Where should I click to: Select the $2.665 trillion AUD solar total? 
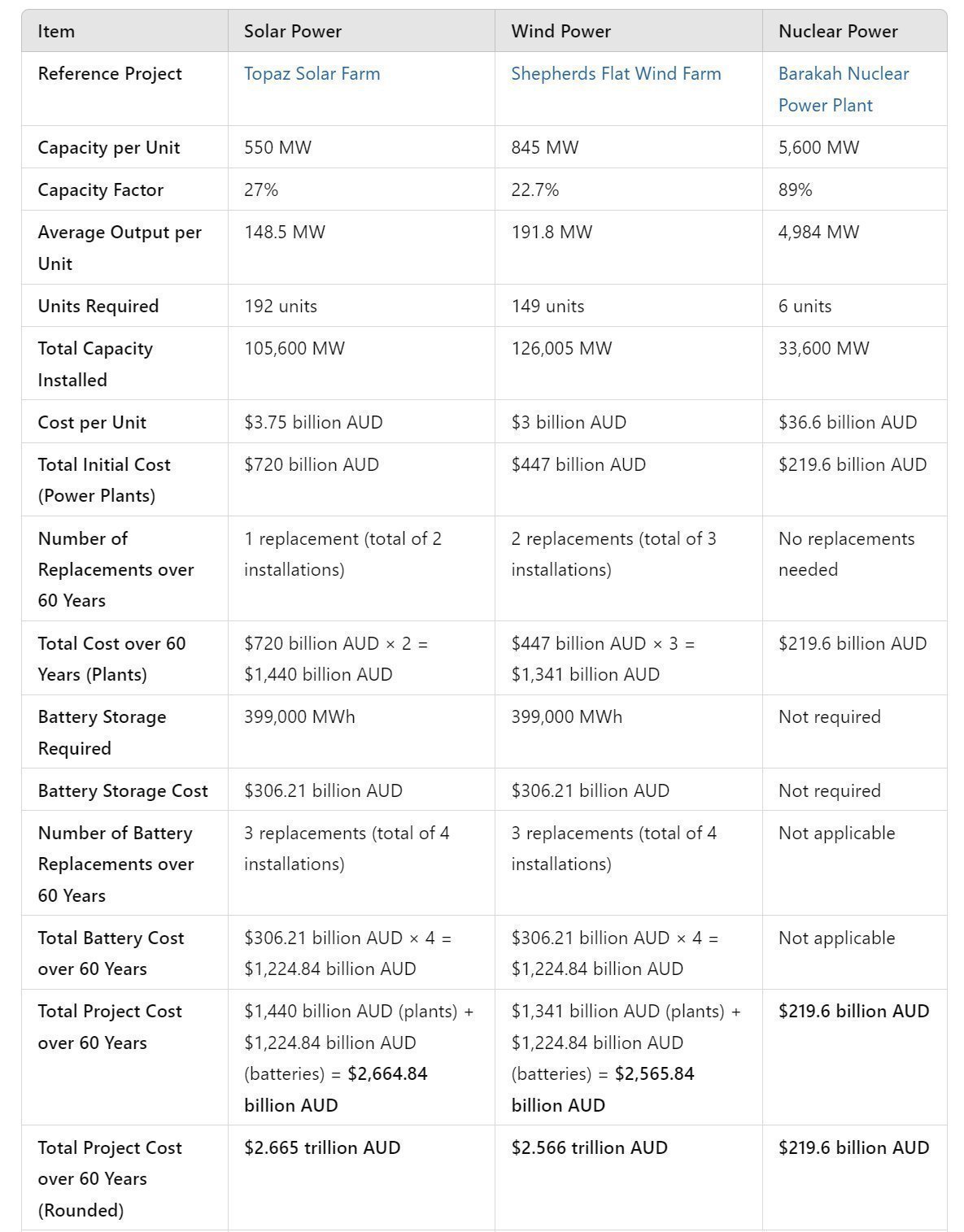[x=322, y=1148]
